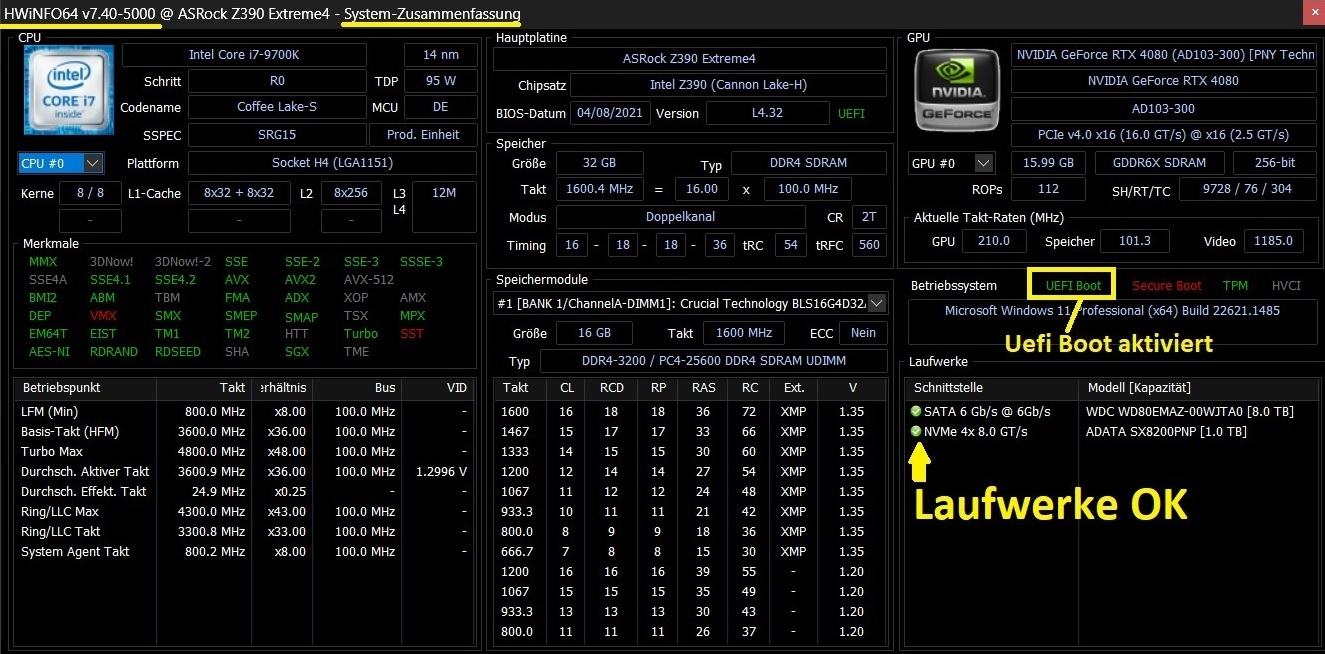1325x654 pixels.
Task: Click the UEFI Boot indicator
Action: point(1073,286)
